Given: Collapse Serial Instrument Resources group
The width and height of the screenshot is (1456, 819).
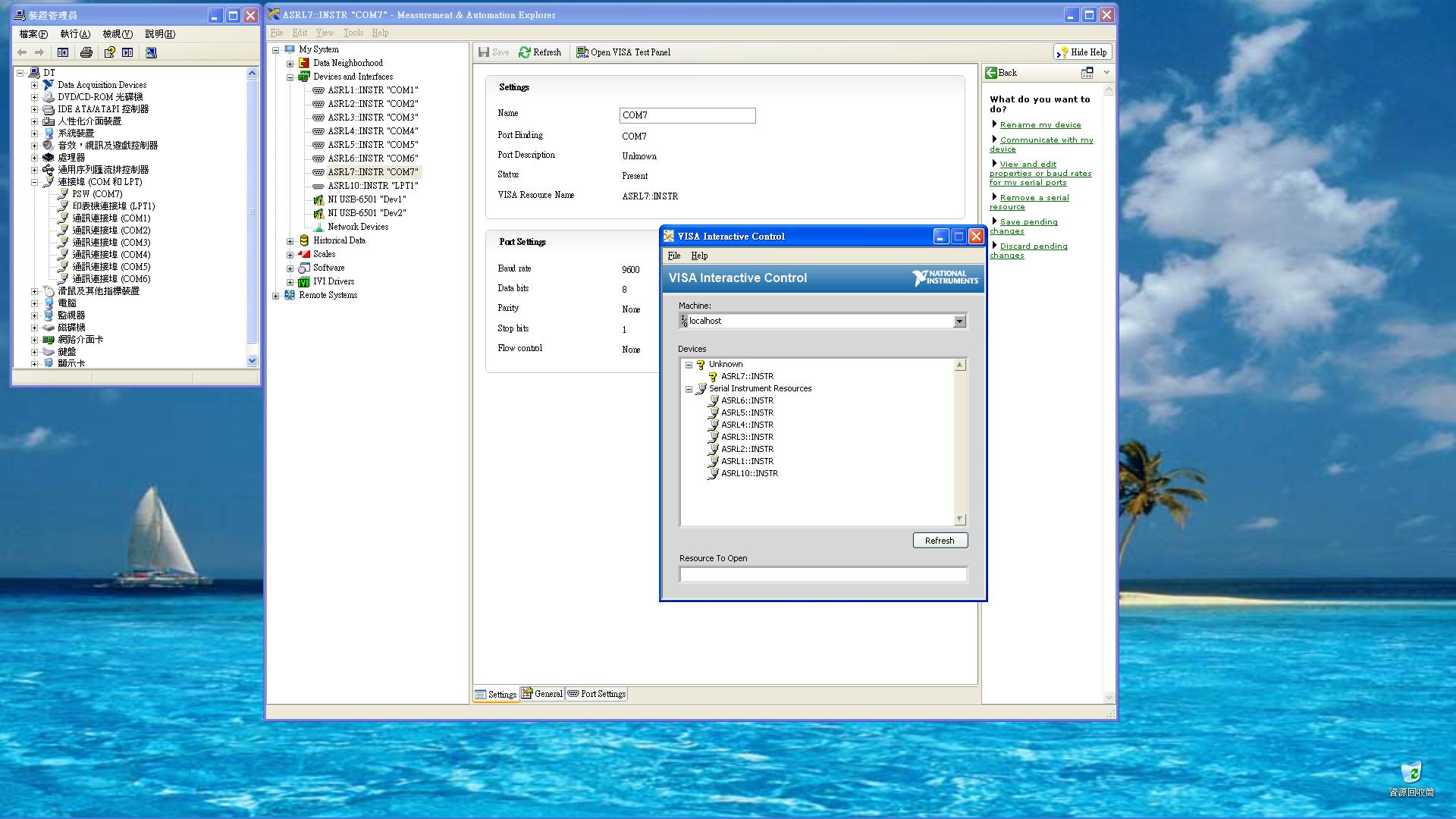Looking at the screenshot, I should tap(689, 389).
